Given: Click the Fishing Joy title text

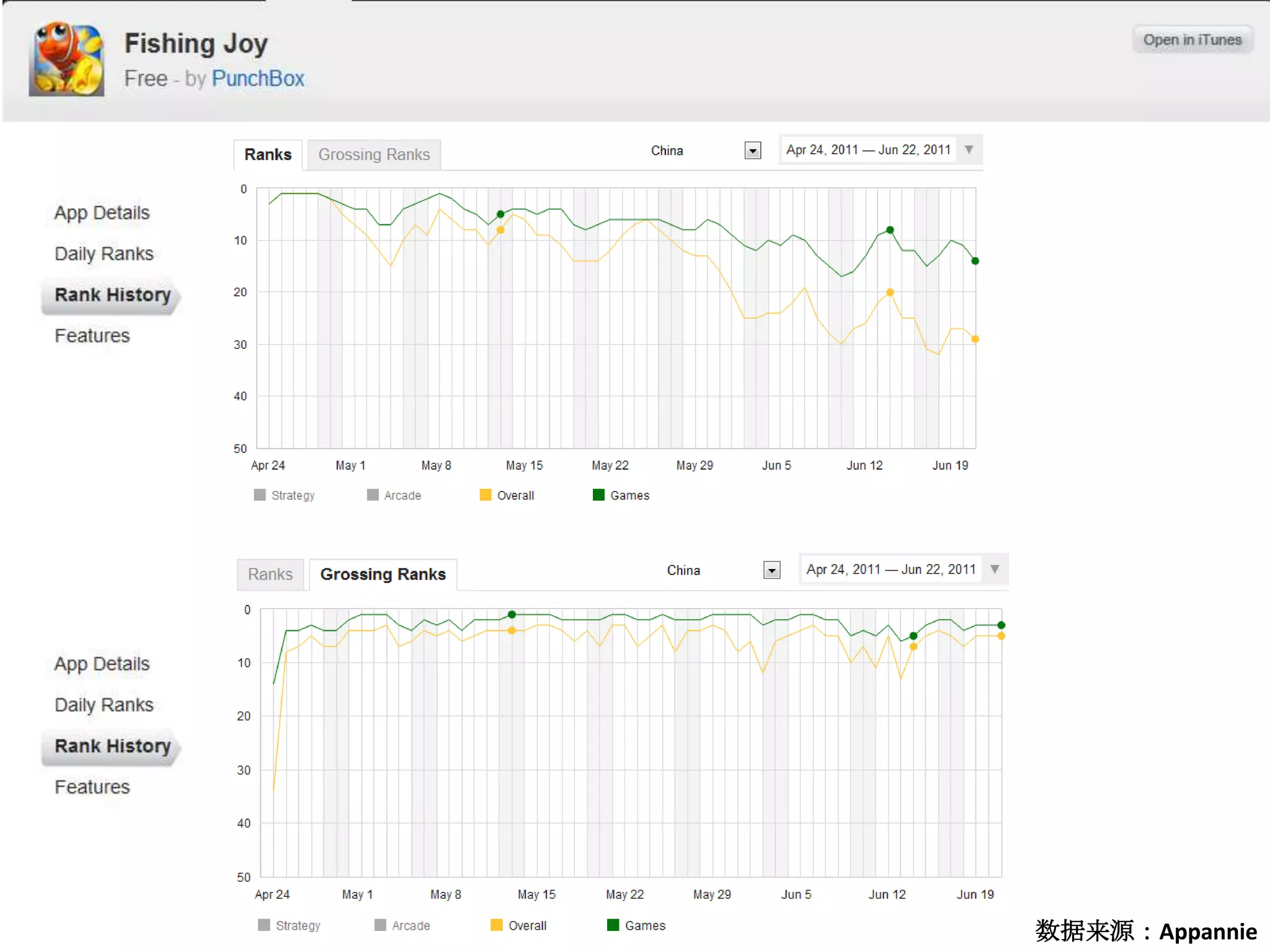Looking at the screenshot, I should click(x=196, y=44).
